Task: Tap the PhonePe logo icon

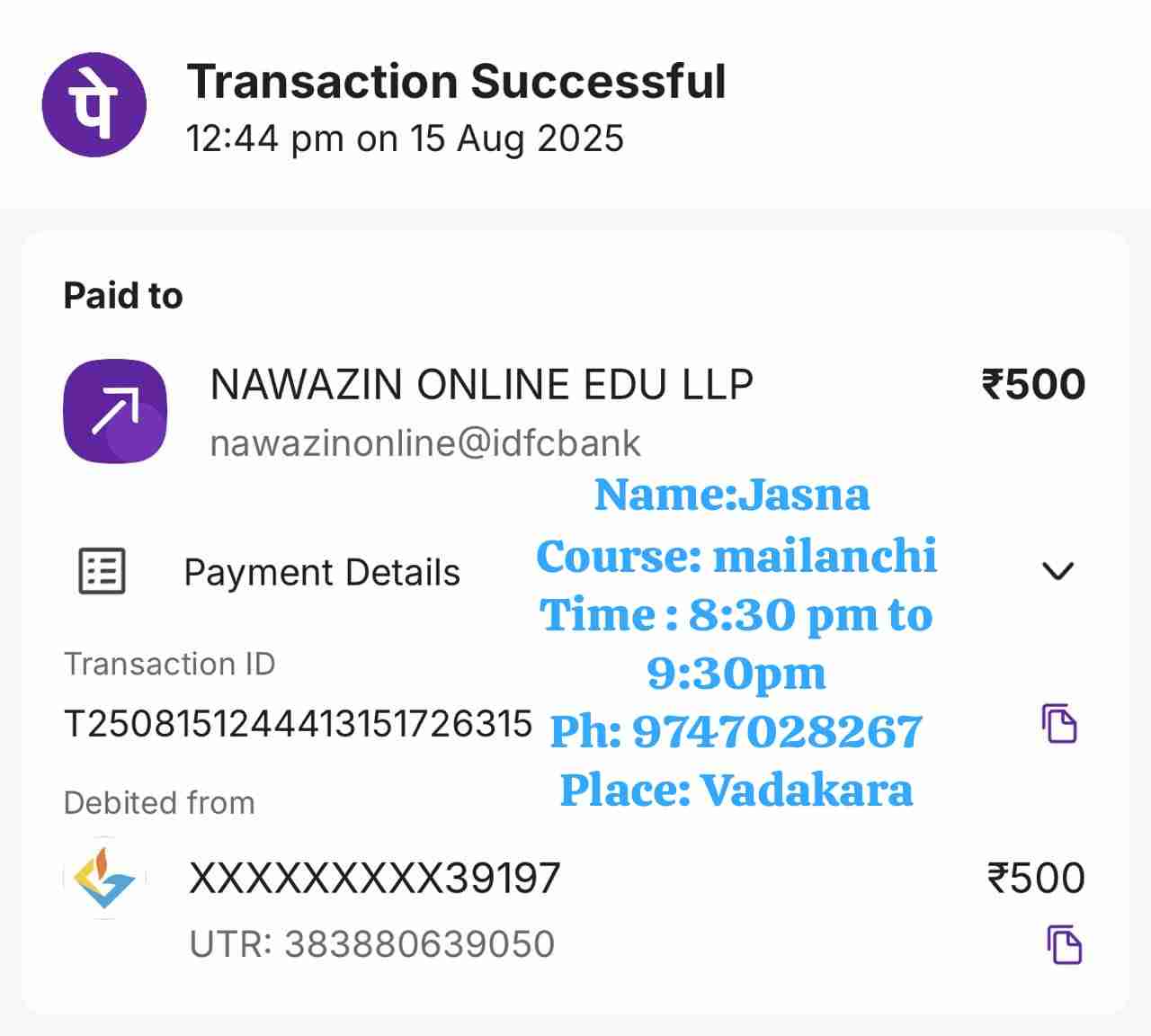Action: (x=94, y=104)
